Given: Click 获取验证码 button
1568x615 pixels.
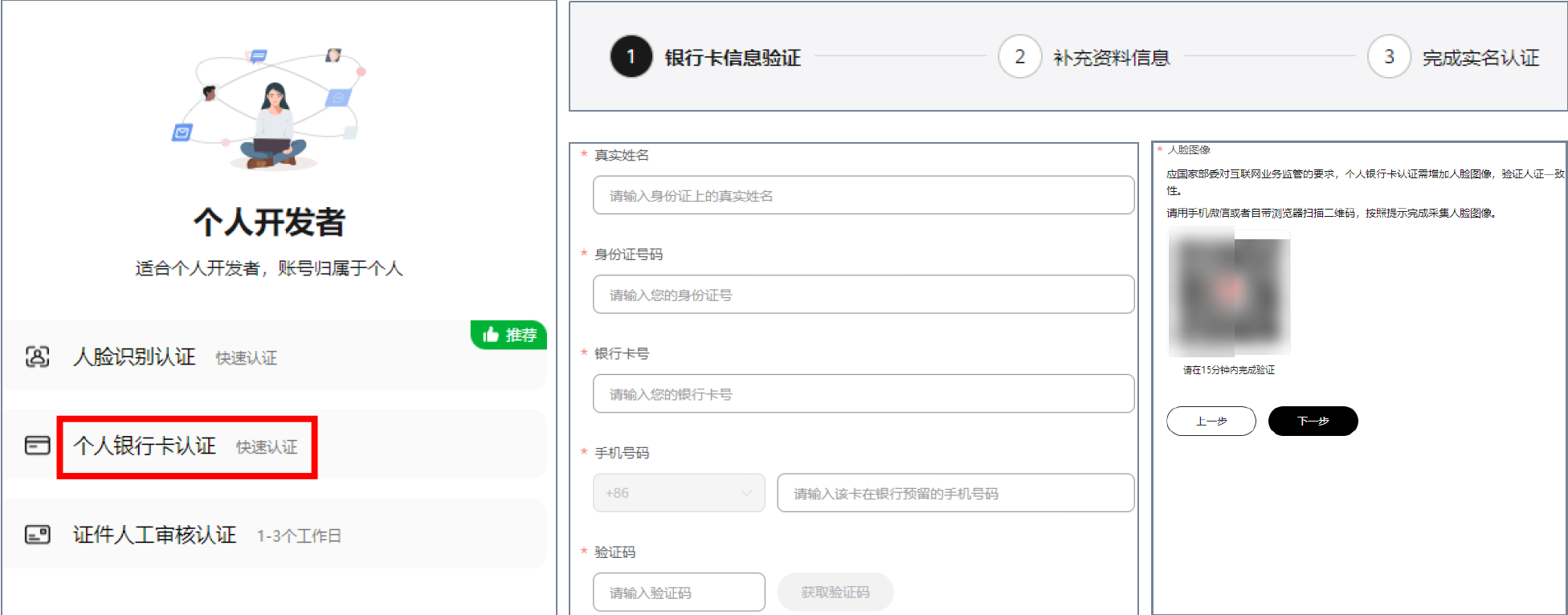Looking at the screenshot, I should pos(835,593).
